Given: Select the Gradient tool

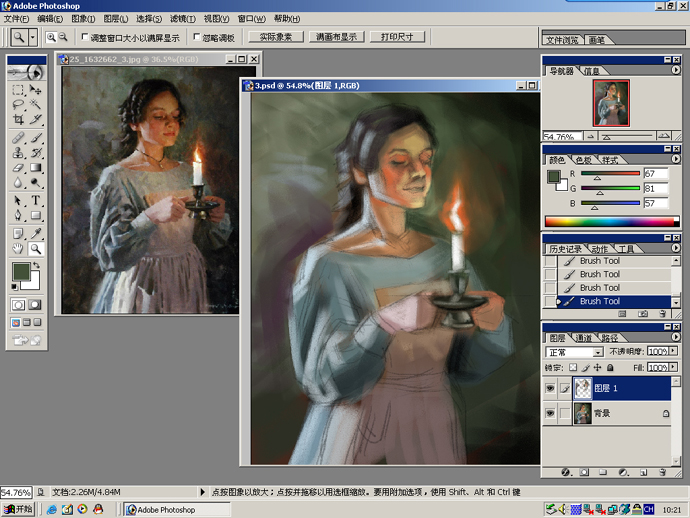Looking at the screenshot, I should point(35,167).
